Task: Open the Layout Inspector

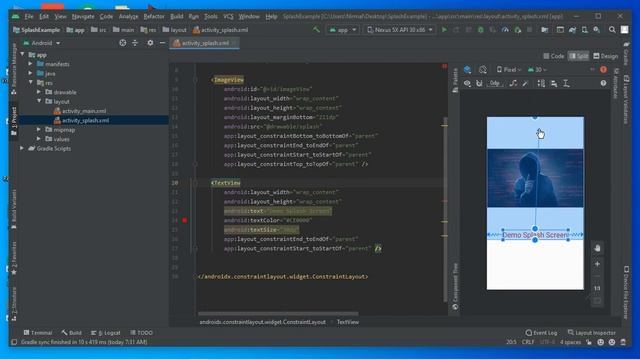Action: click(x=591, y=333)
